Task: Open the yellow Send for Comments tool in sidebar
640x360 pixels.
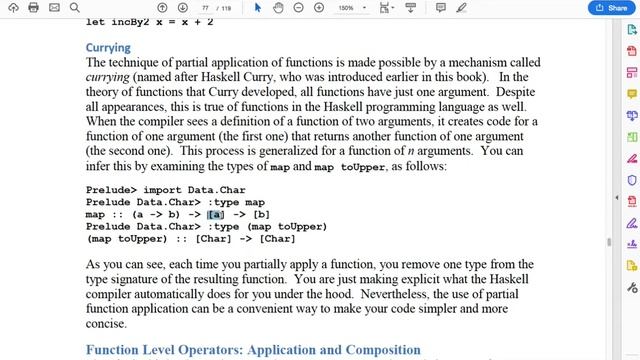Action: (631, 266)
